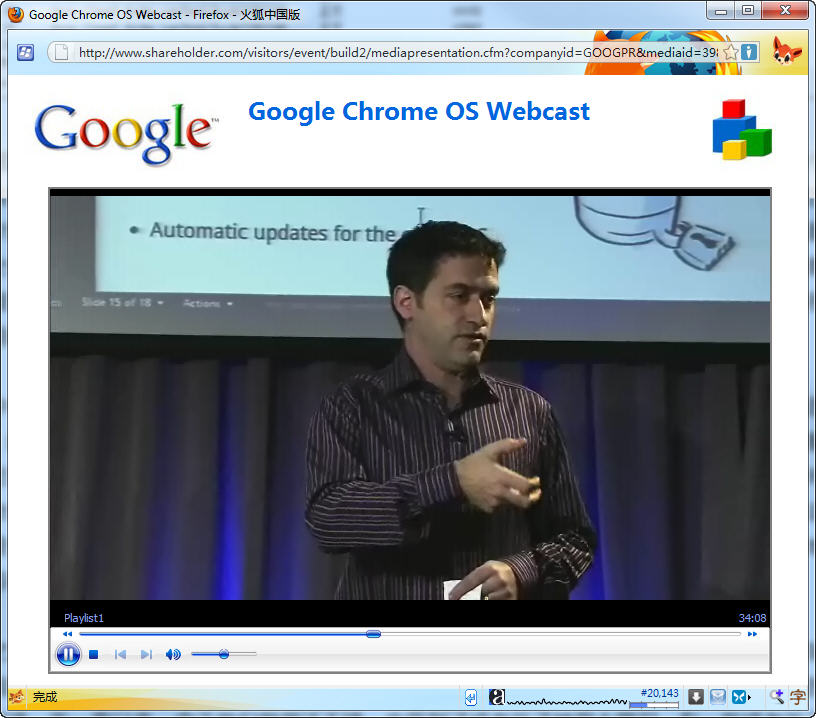This screenshot has height=718, width=816.
Task: Click the Windows-style icon left of address bar
Action: [x=26, y=53]
